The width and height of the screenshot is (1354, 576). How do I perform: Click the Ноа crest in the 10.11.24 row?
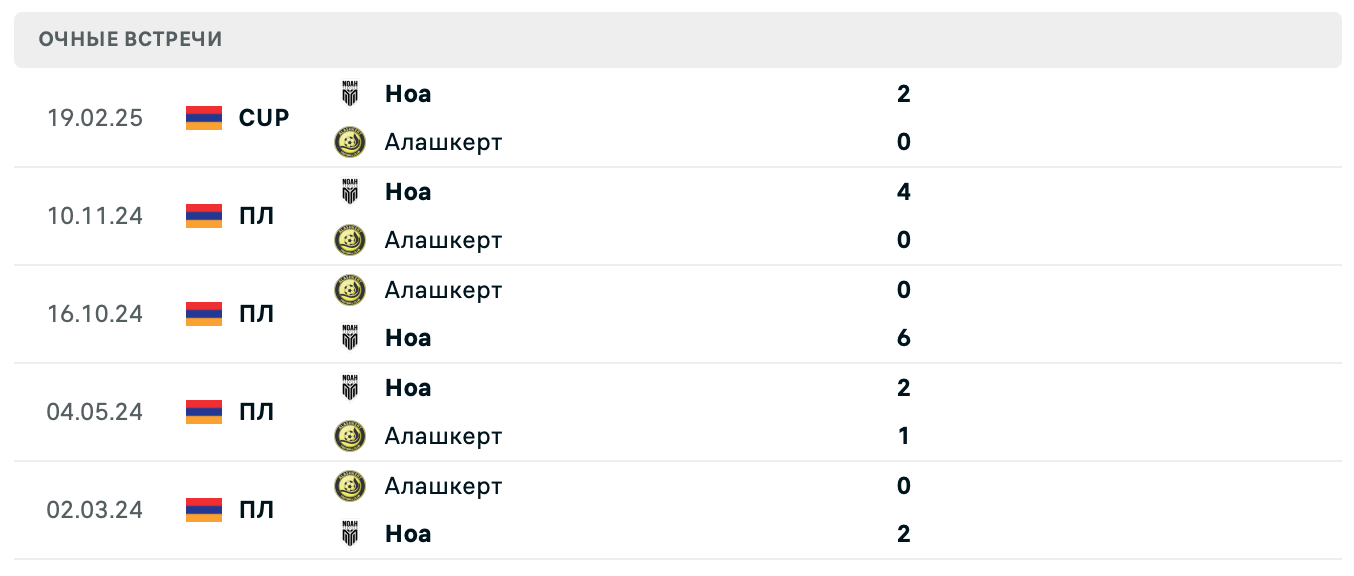[x=350, y=192]
